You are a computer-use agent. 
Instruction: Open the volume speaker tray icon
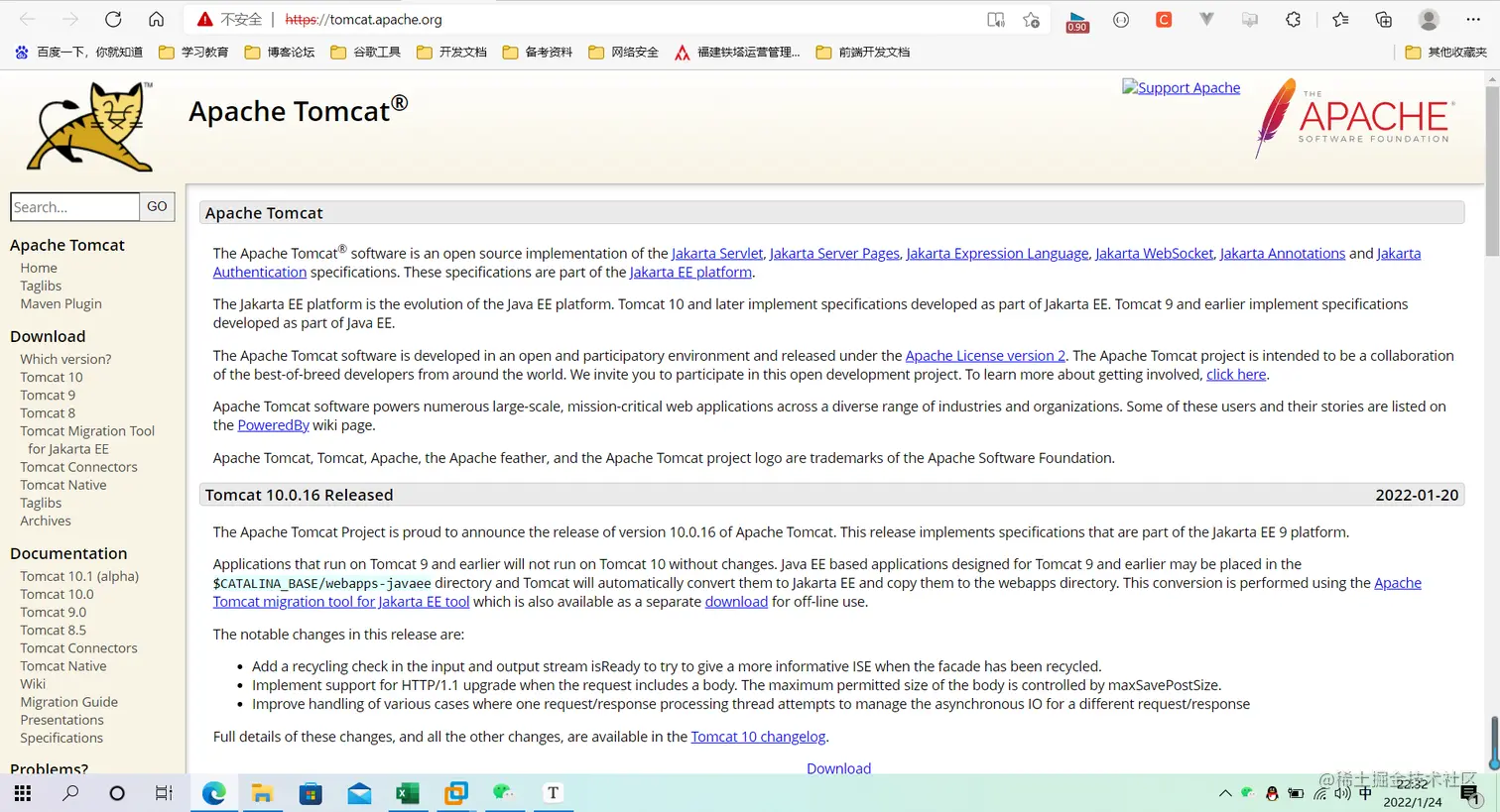(1342, 793)
